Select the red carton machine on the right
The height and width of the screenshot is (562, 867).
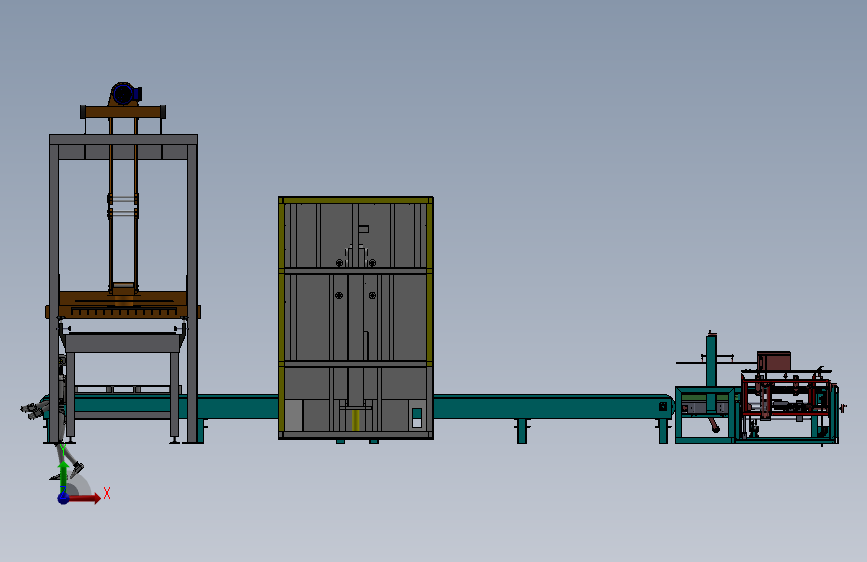pyautogui.click(x=786, y=398)
